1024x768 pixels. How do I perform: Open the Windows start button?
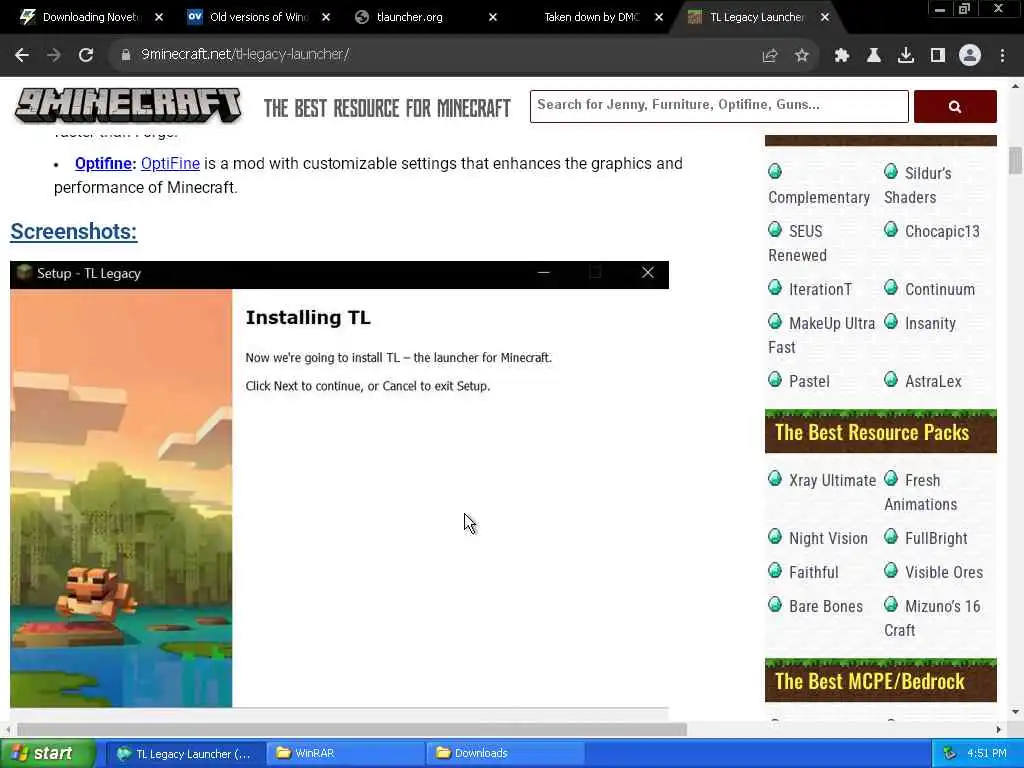click(47, 754)
